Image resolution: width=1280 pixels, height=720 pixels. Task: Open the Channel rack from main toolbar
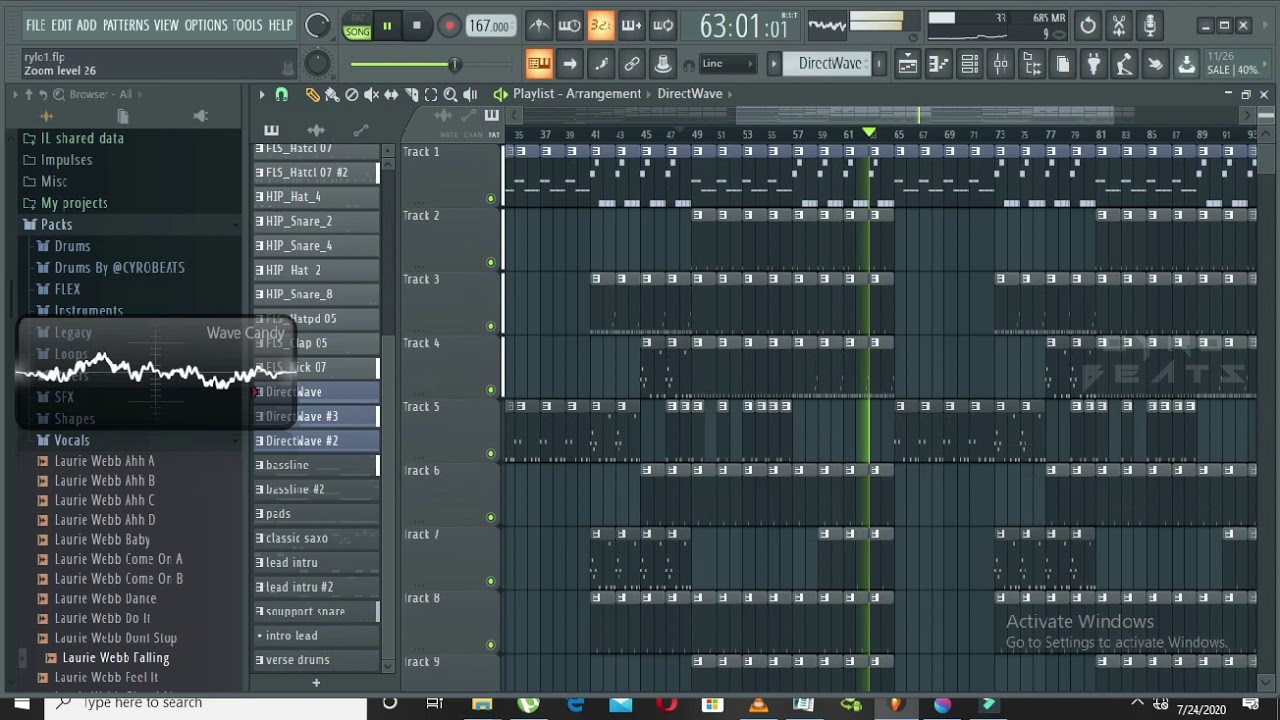pos(969,65)
